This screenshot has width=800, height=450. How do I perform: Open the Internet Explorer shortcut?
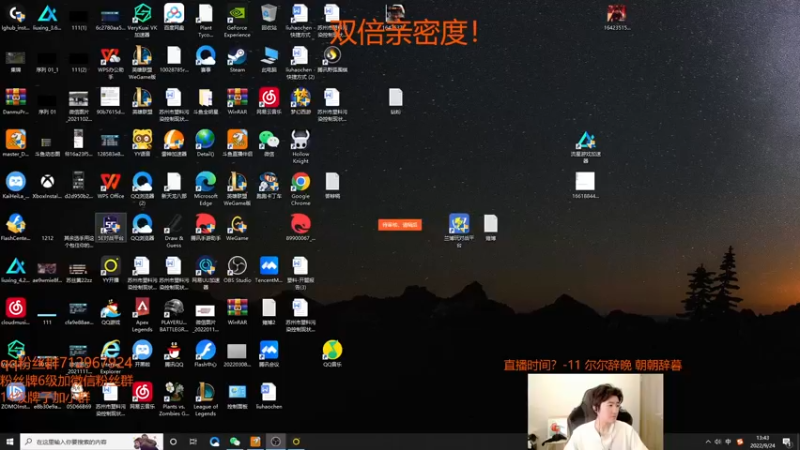tap(110, 354)
